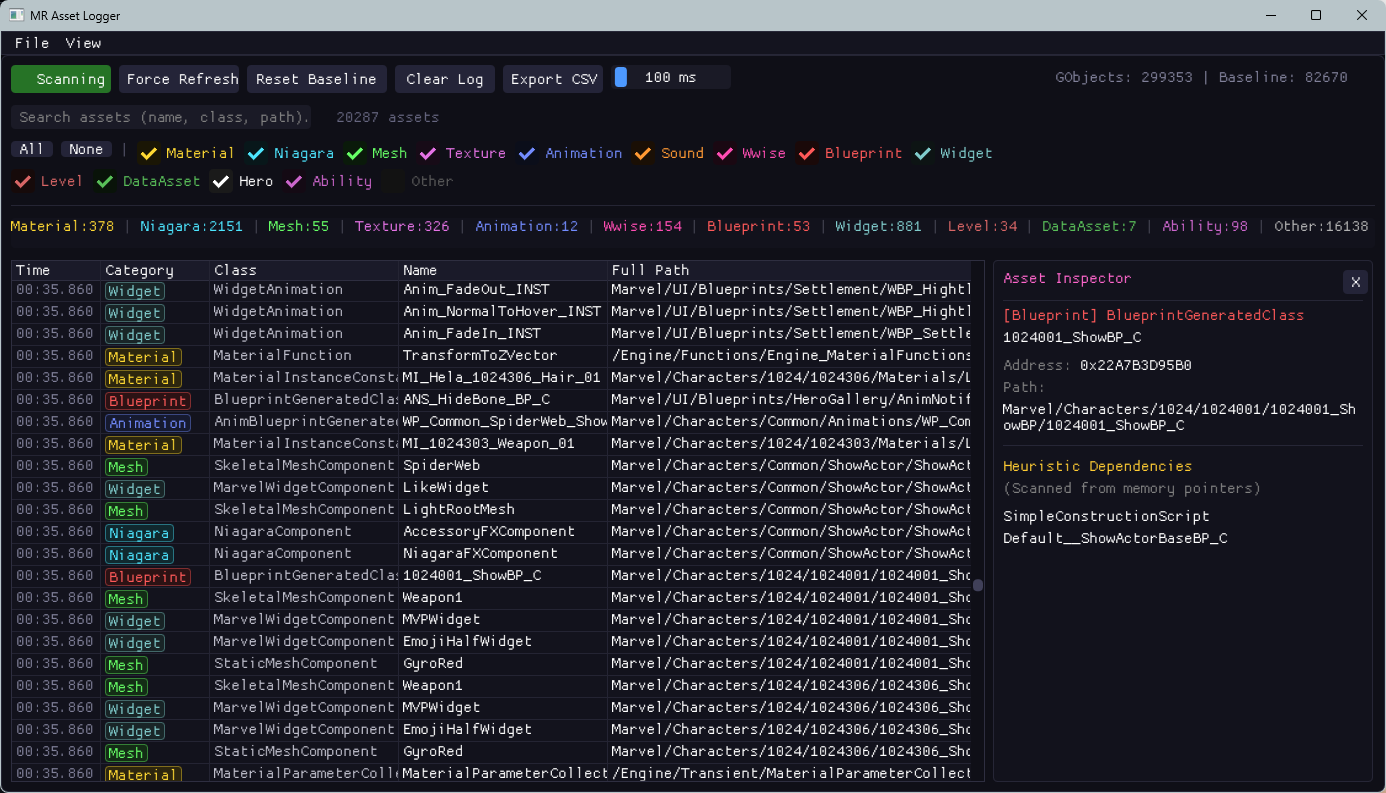Screen dimensions: 1386x793
Task: Select the MI_1024303_Weapon_01 row
Action: 491,443
